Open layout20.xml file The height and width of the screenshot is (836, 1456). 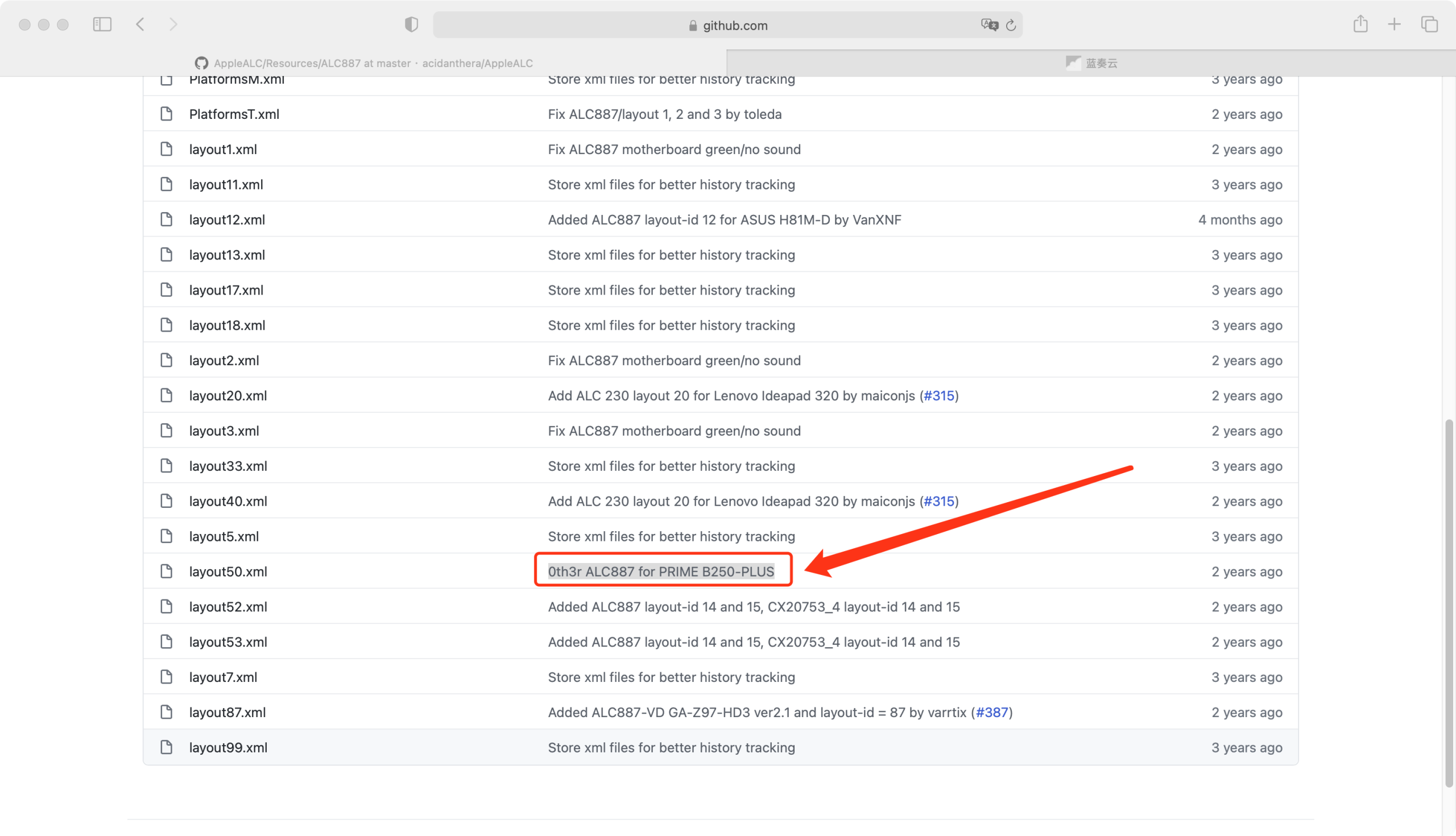[229, 396]
